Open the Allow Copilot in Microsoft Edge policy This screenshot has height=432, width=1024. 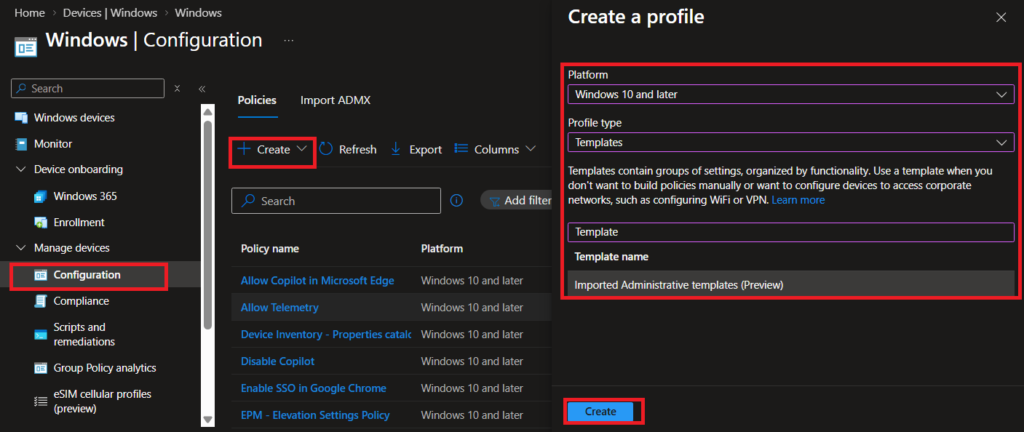[x=317, y=281]
